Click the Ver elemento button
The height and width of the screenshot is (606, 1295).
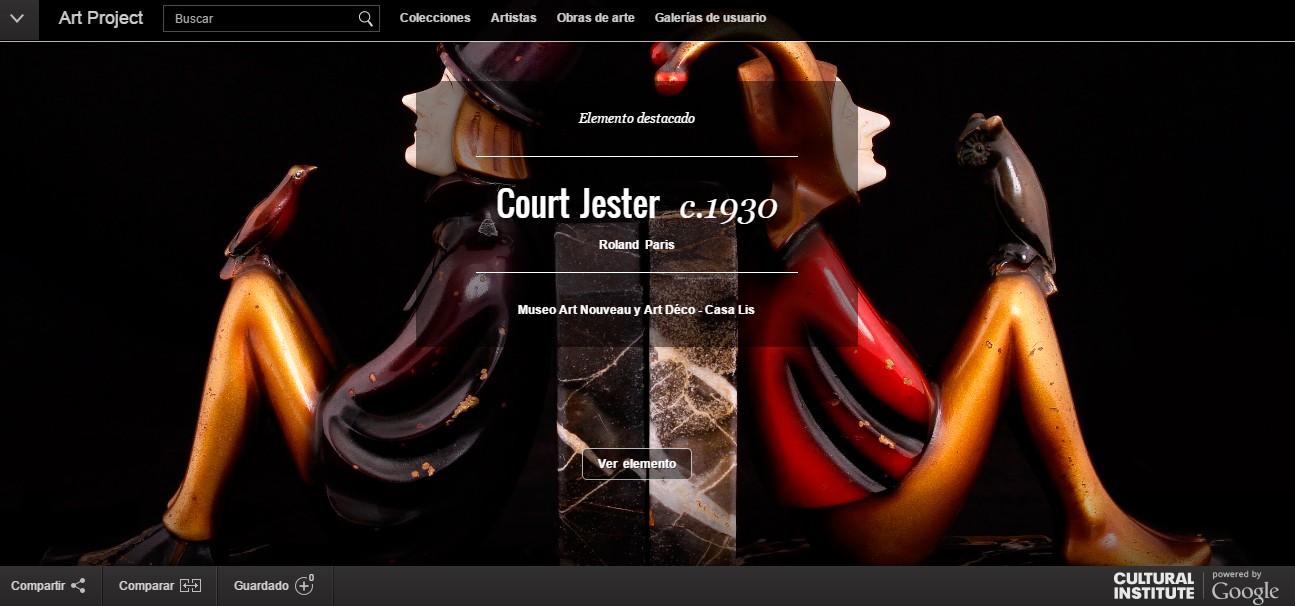pos(637,464)
